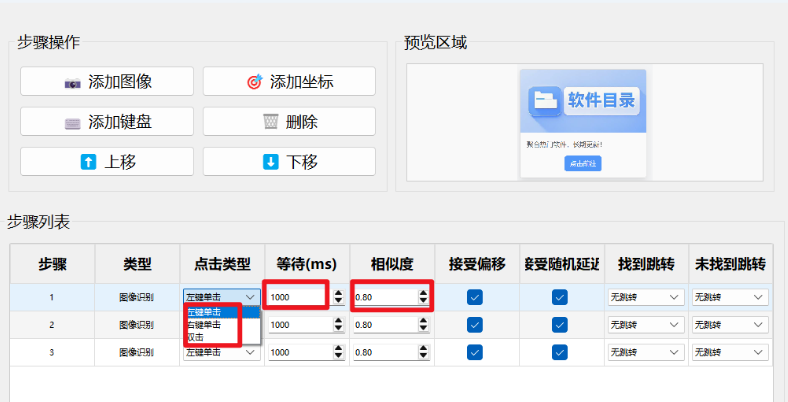This screenshot has height=402, width=788.
Task: Click the camera icon for 添加图像
Action: click(x=73, y=82)
